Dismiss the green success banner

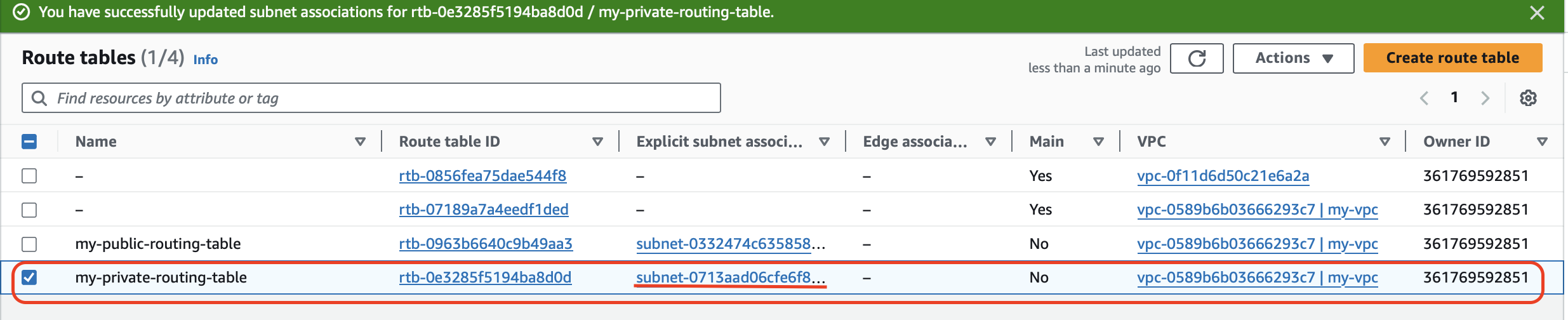1537,13
